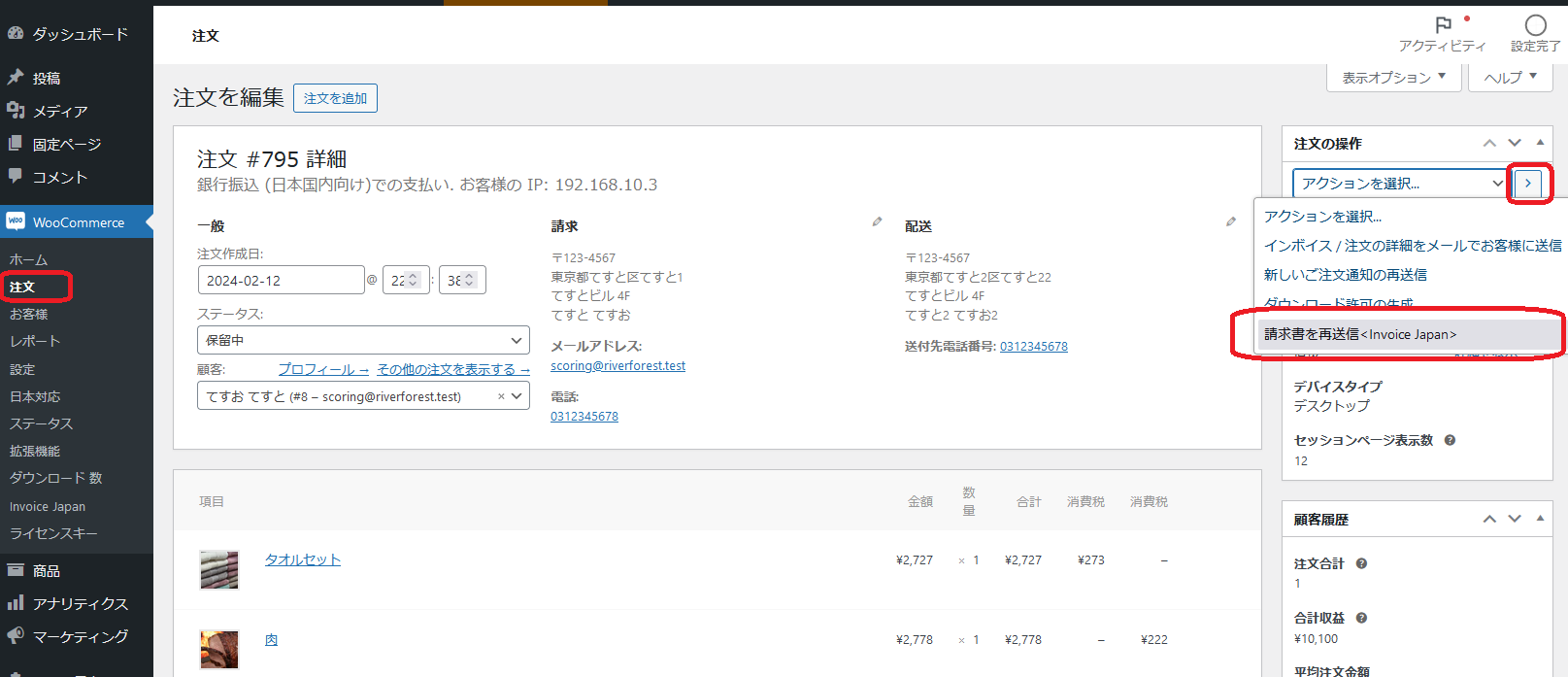The width and height of the screenshot is (1568, 677).
Task: Open the Activity (アクティビティ) flag icon
Action: click(1443, 24)
